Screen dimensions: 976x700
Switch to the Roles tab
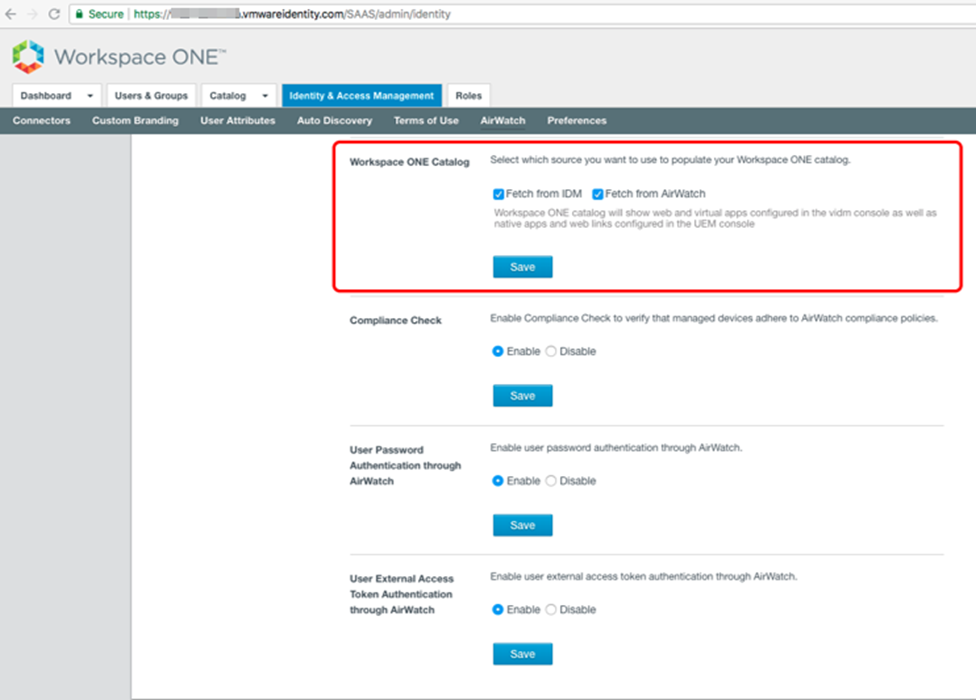468,96
